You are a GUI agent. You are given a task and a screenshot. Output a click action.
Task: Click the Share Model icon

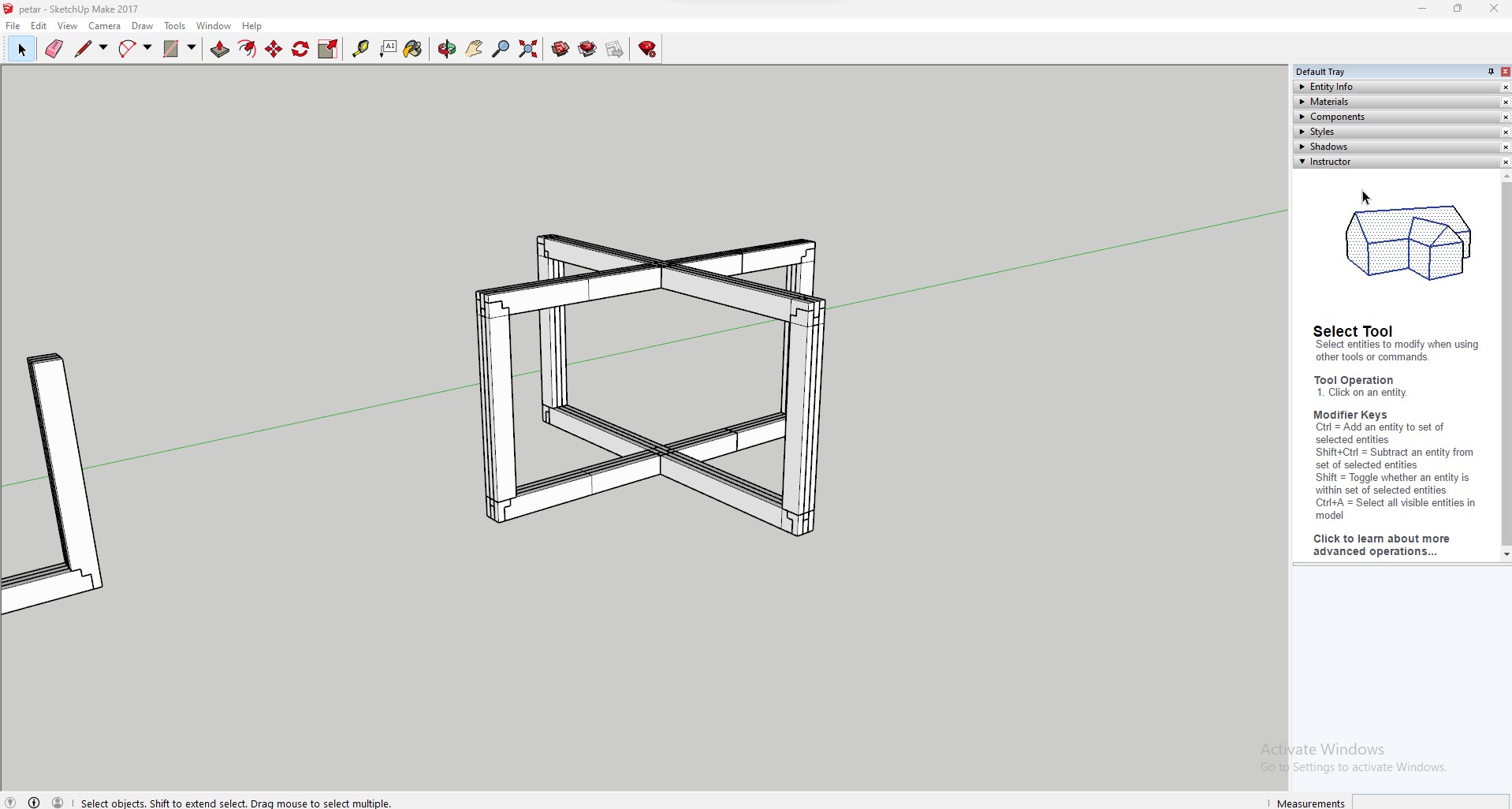click(588, 50)
